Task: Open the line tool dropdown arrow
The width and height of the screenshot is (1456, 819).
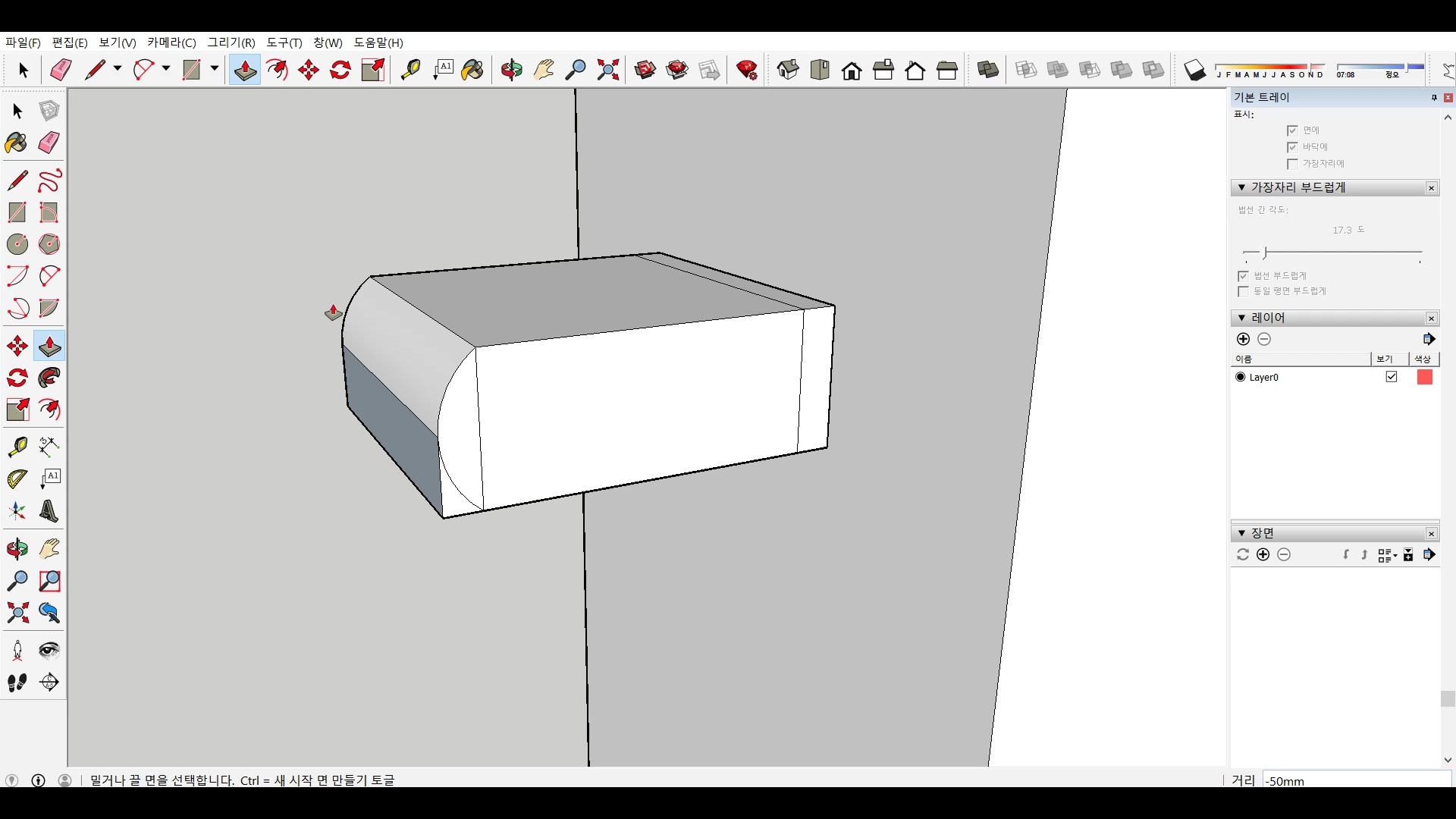Action: [118, 69]
